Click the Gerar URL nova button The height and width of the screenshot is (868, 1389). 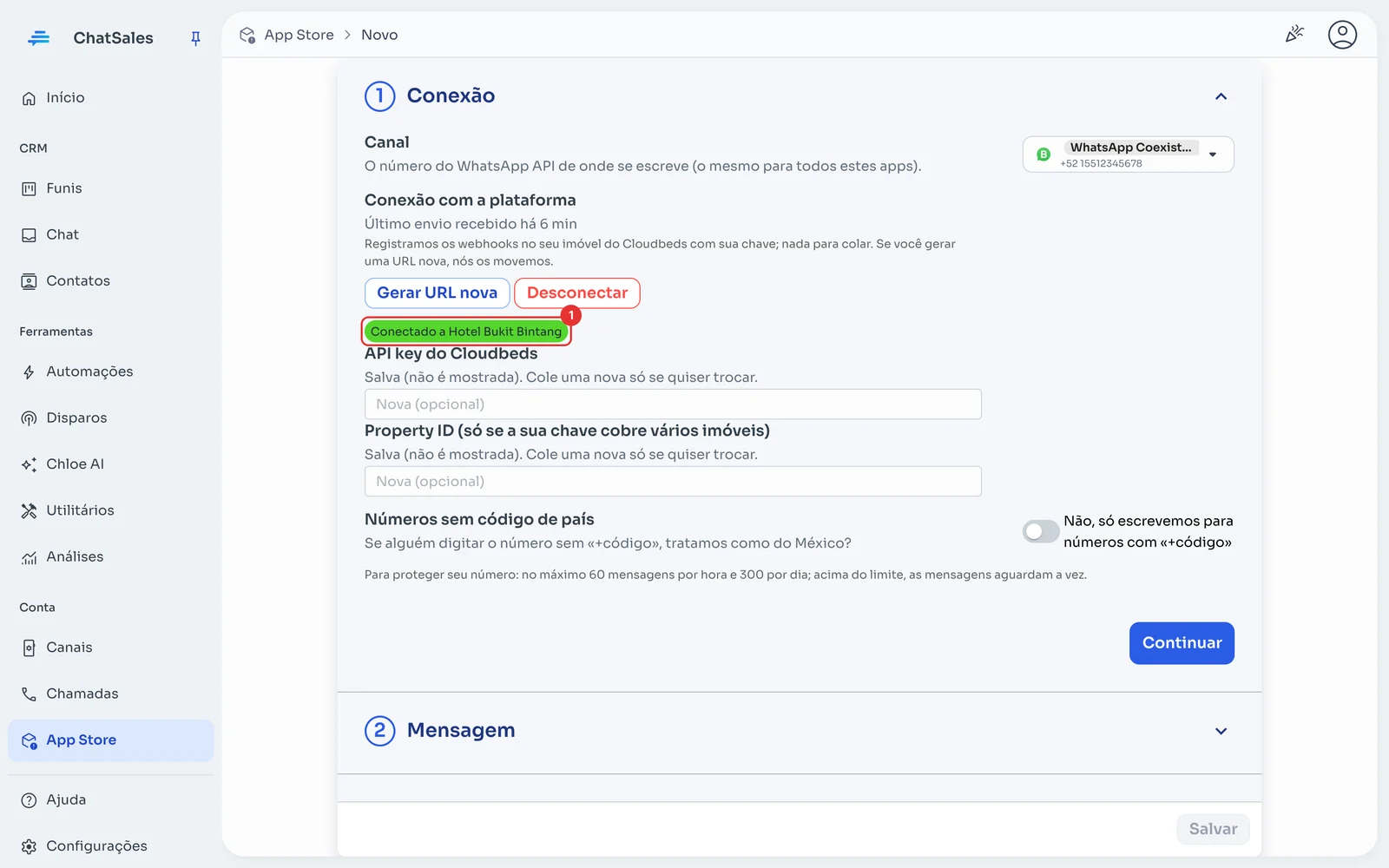[437, 293]
